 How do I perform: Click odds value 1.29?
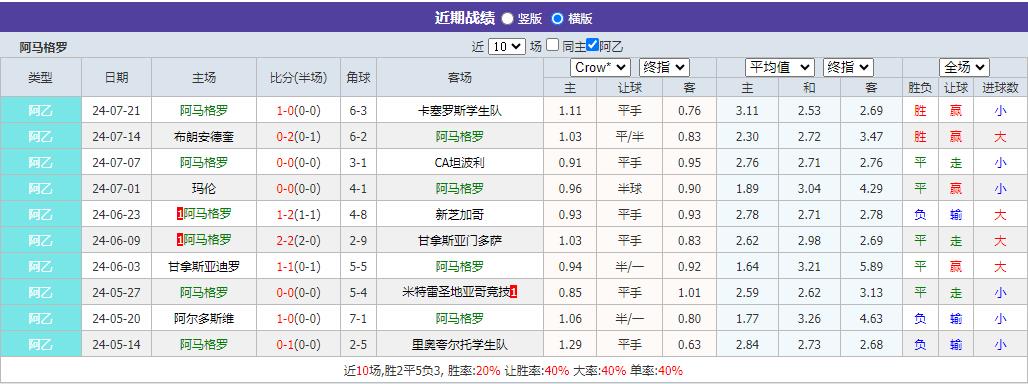click(x=570, y=345)
